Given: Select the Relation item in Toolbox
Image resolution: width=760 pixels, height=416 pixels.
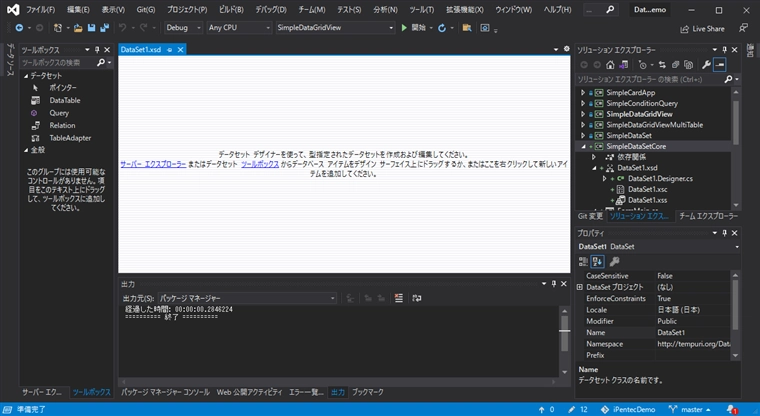Looking at the screenshot, I should tap(62, 126).
